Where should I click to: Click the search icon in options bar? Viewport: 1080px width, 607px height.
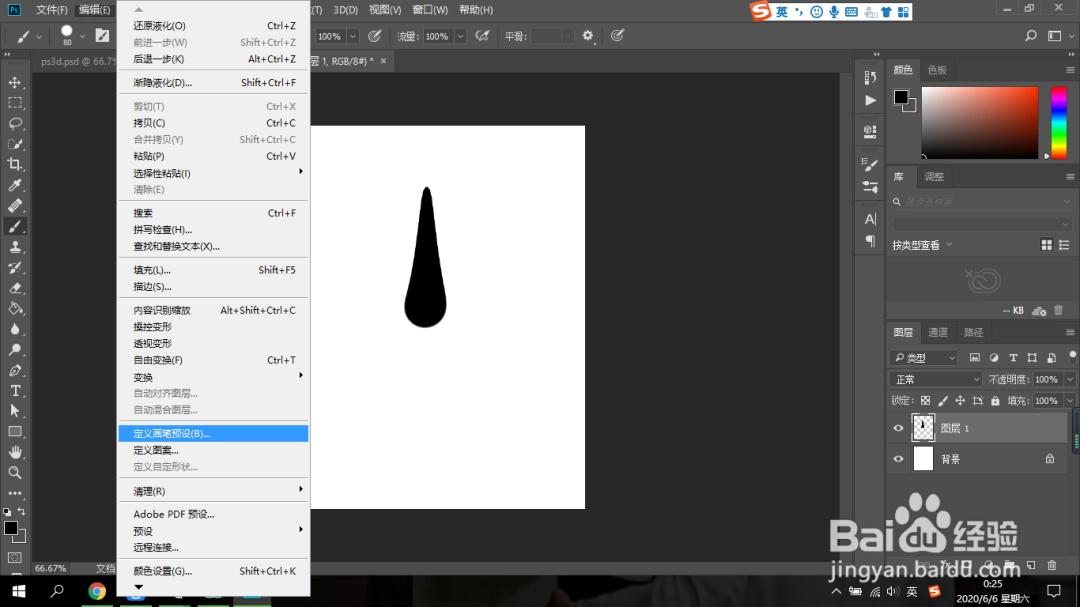(x=1030, y=36)
